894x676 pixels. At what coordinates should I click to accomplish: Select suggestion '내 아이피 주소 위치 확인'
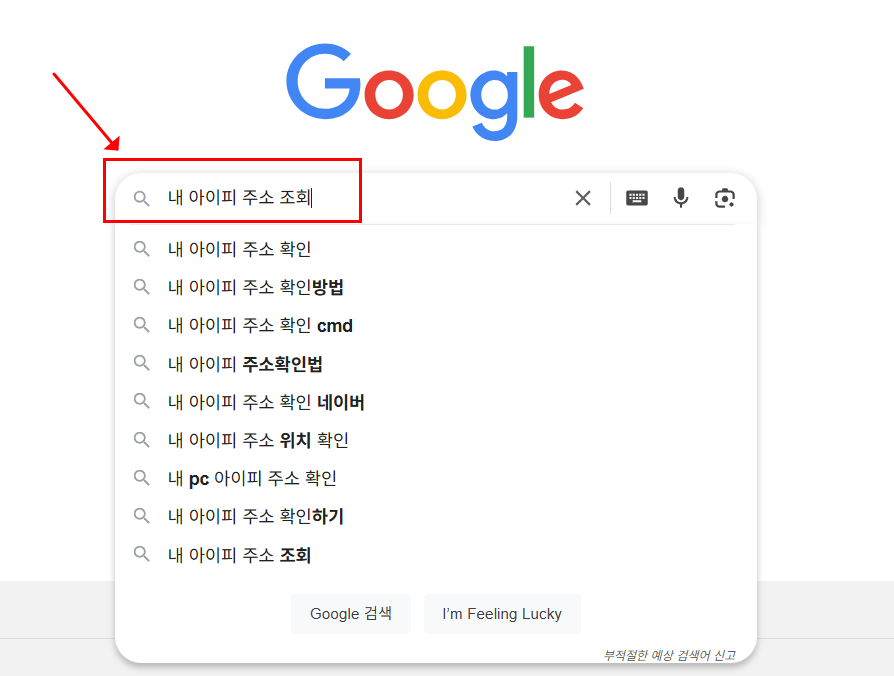[x=255, y=439]
